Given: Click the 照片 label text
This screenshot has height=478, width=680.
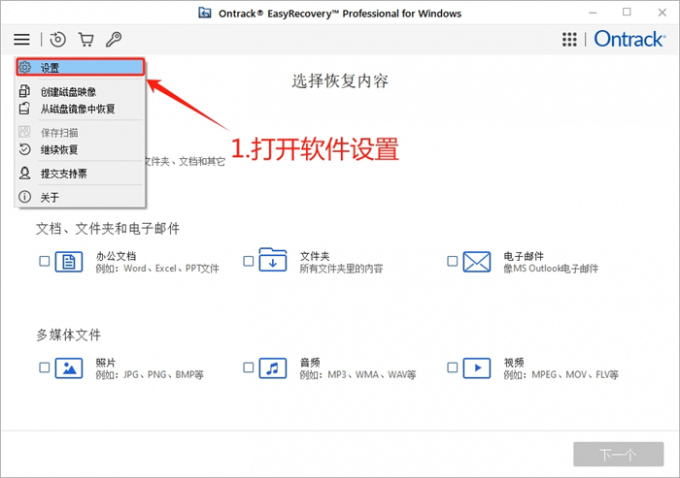Looking at the screenshot, I should point(106,362).
